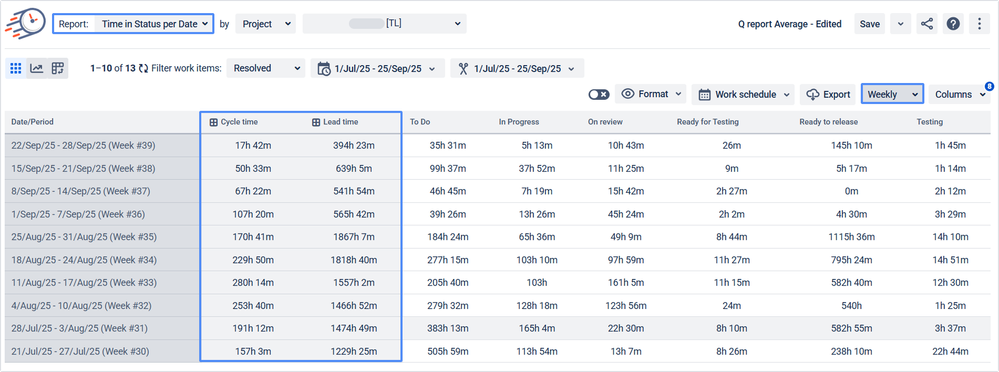Toggle the switch next to Format
The width and height of the screenshot is (999, 372).
(x=599, y=94)
